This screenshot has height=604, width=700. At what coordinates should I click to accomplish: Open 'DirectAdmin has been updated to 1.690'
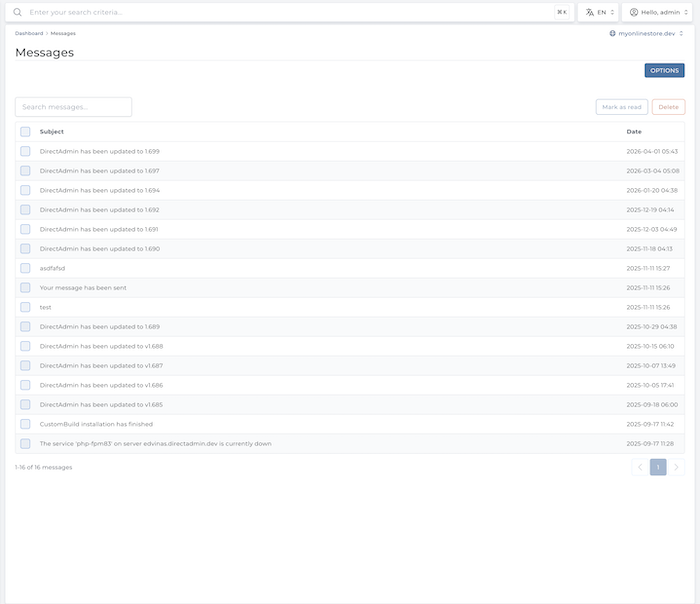coord(100,249)
